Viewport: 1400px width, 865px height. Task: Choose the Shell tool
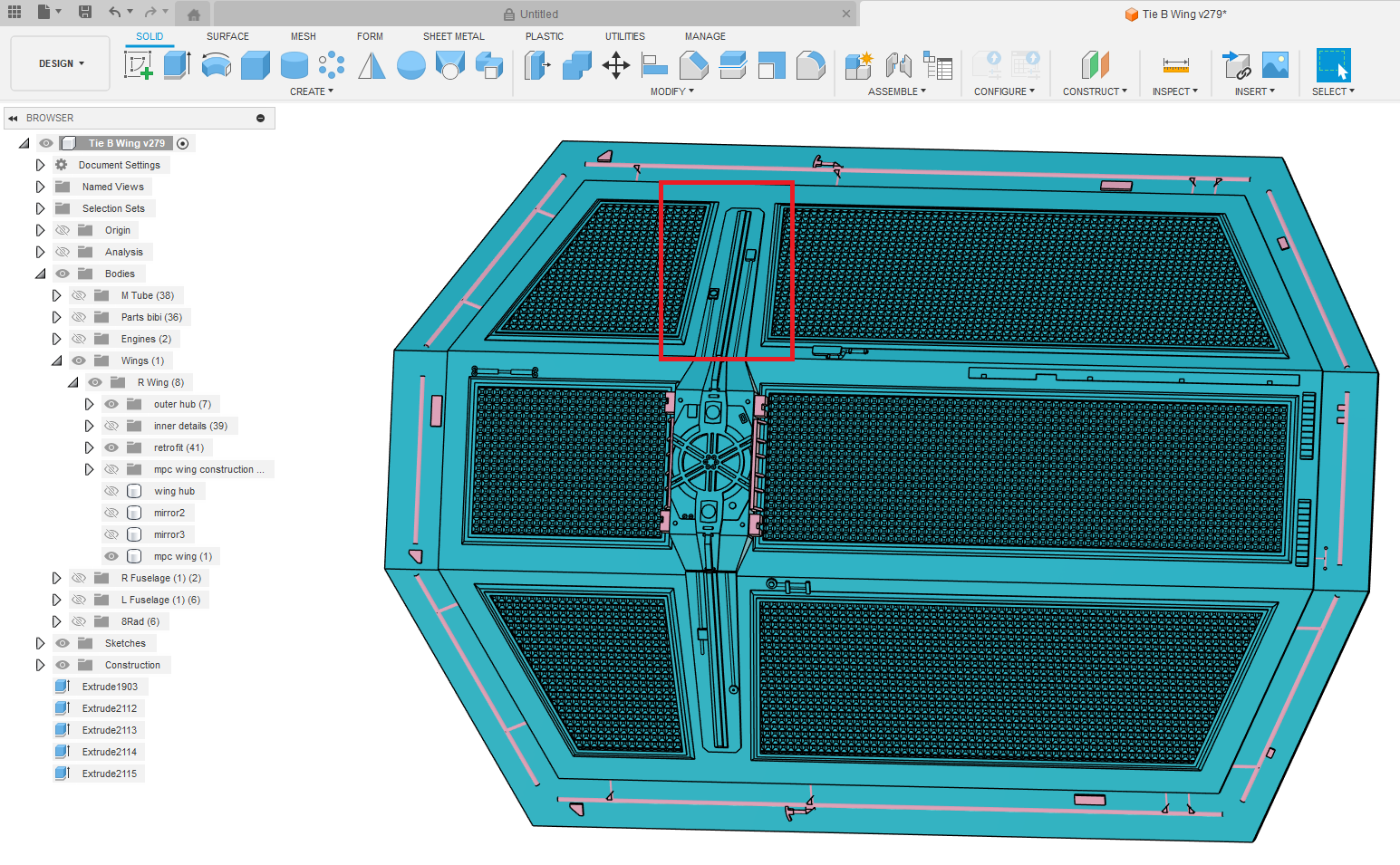[x=771, y=65]
